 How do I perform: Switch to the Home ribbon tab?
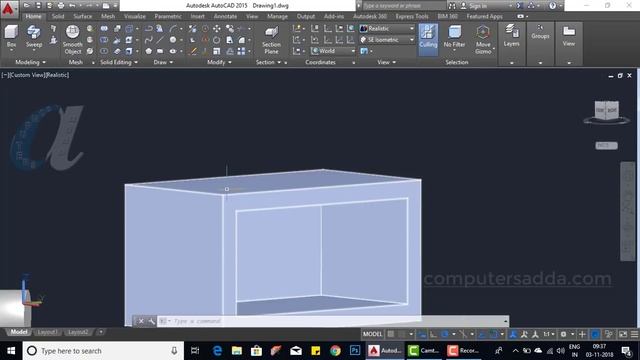click(x=33, y=16)
